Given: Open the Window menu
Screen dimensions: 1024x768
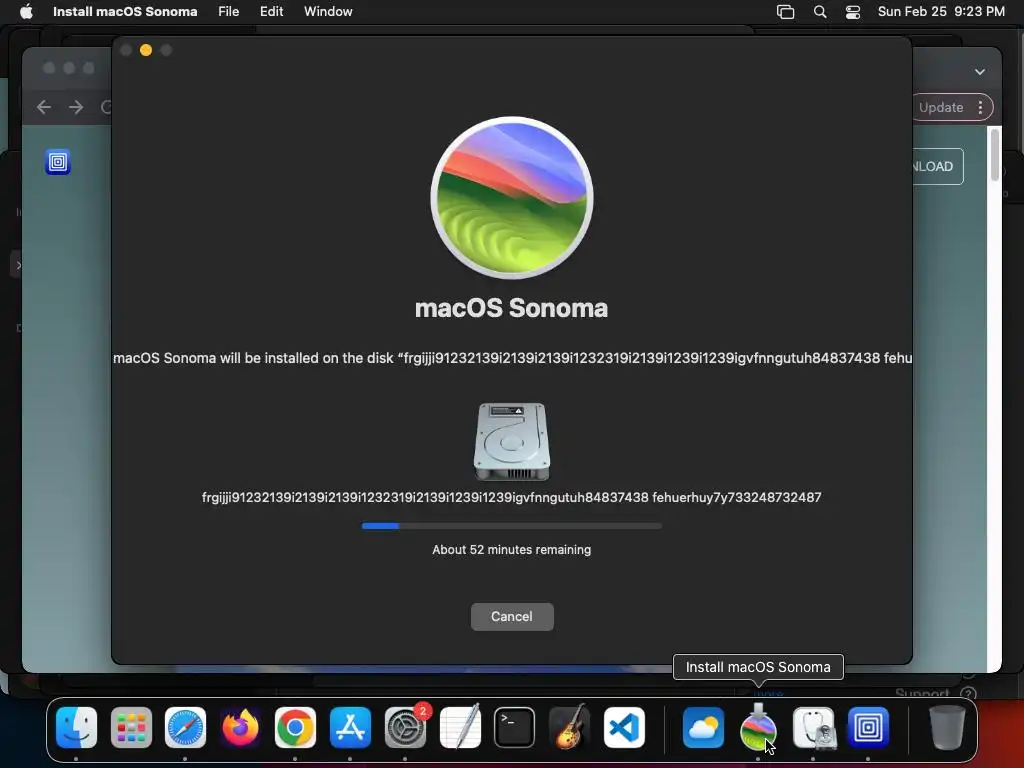Looking at the screenshot, I should click(x=328, y=11).
